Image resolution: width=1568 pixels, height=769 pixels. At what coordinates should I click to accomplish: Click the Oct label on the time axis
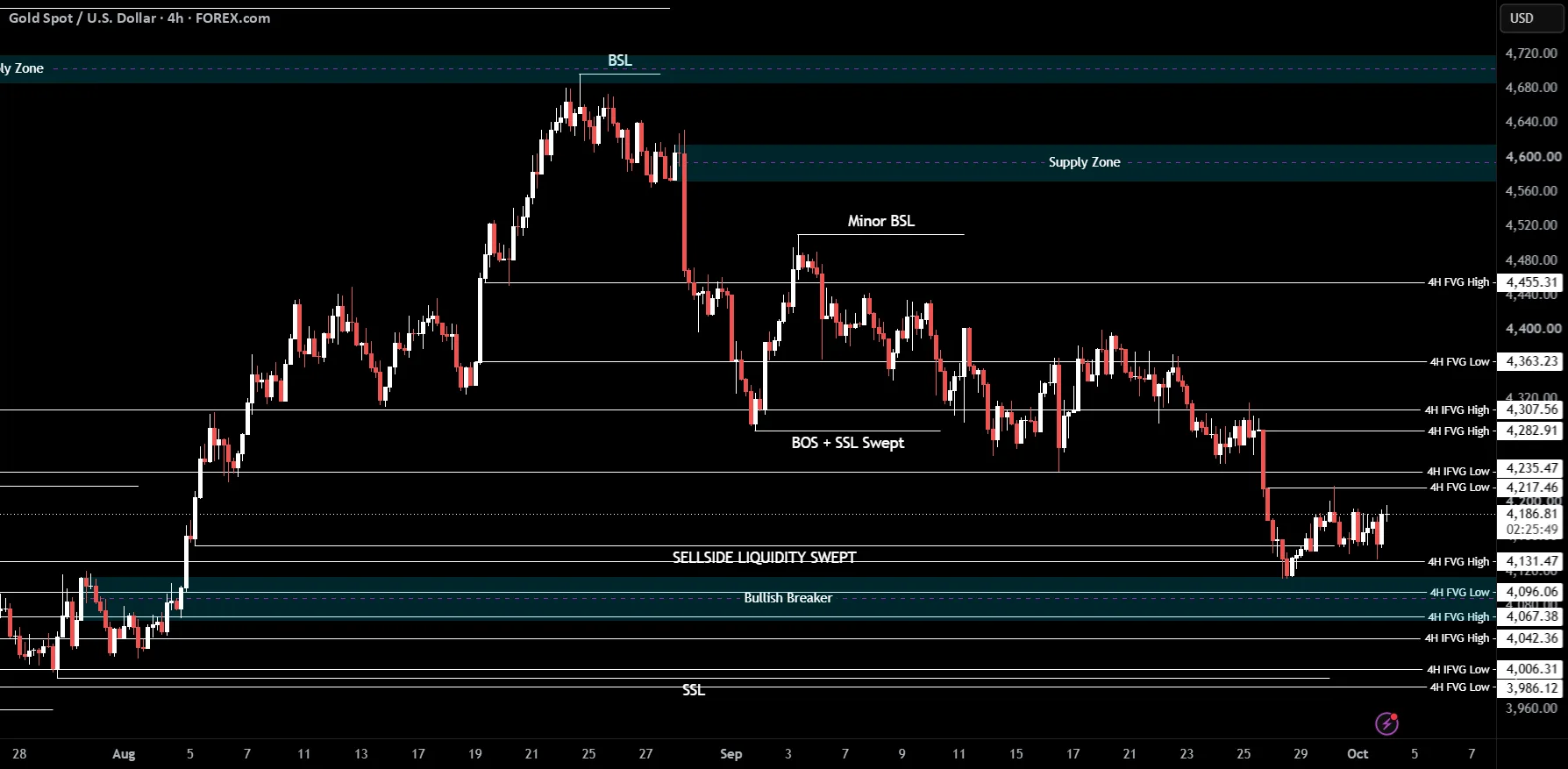(x=1358, y=754)
